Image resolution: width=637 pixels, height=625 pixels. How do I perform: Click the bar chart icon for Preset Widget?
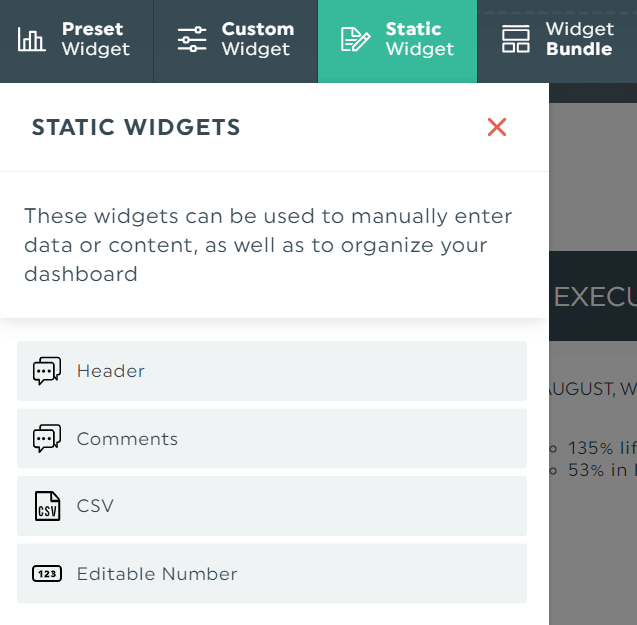[x=31, y=39]
